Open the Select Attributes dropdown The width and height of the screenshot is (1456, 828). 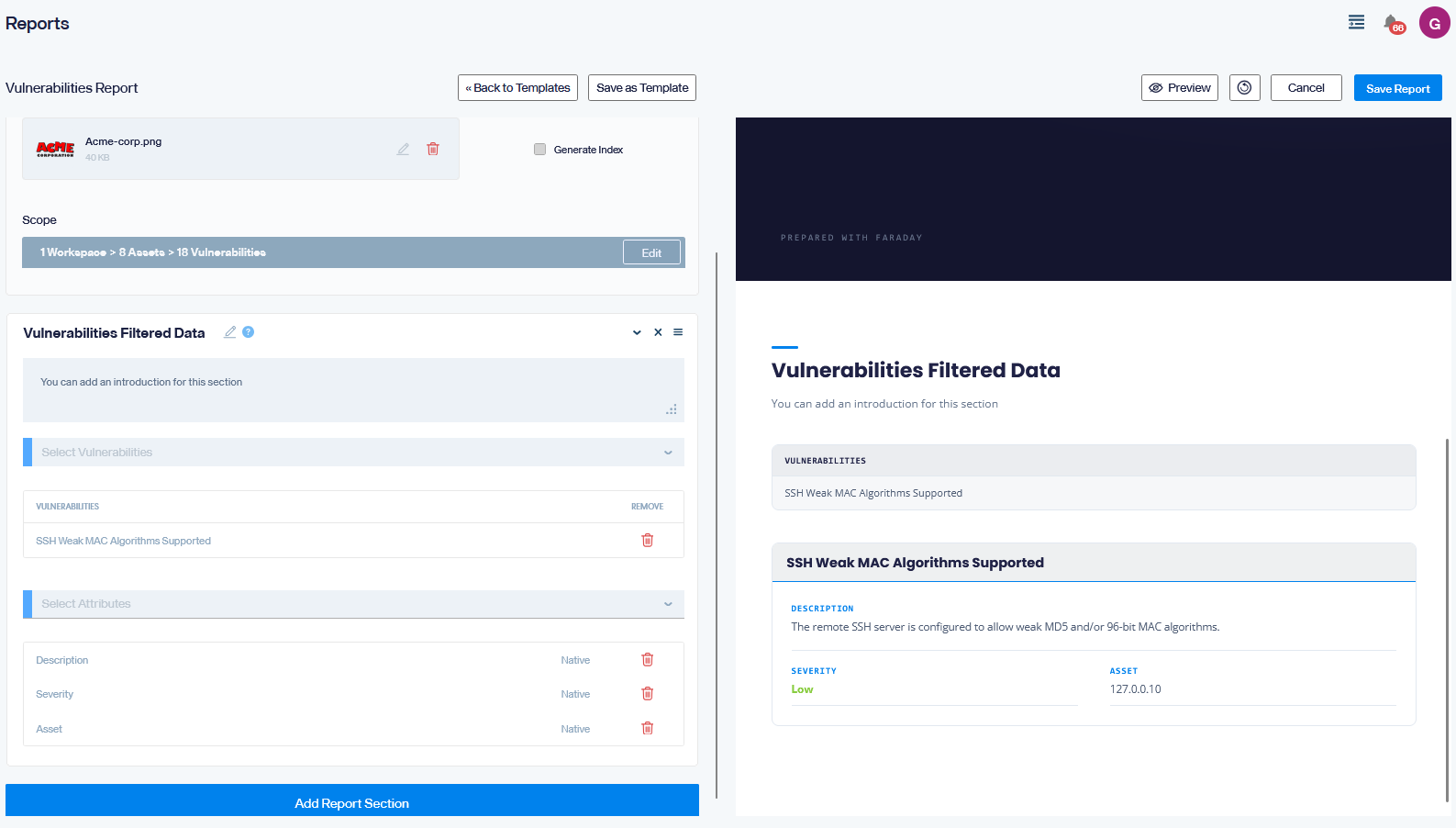coord(353,604)
